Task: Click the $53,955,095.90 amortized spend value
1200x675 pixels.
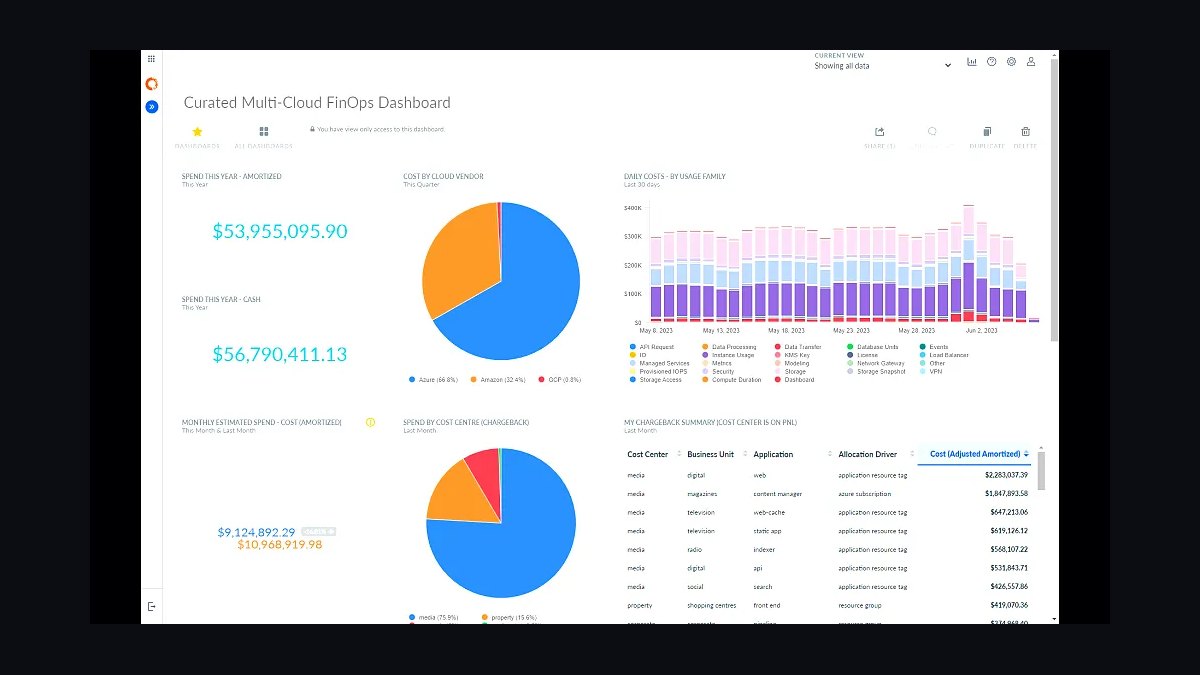Action: pos(280,231)
